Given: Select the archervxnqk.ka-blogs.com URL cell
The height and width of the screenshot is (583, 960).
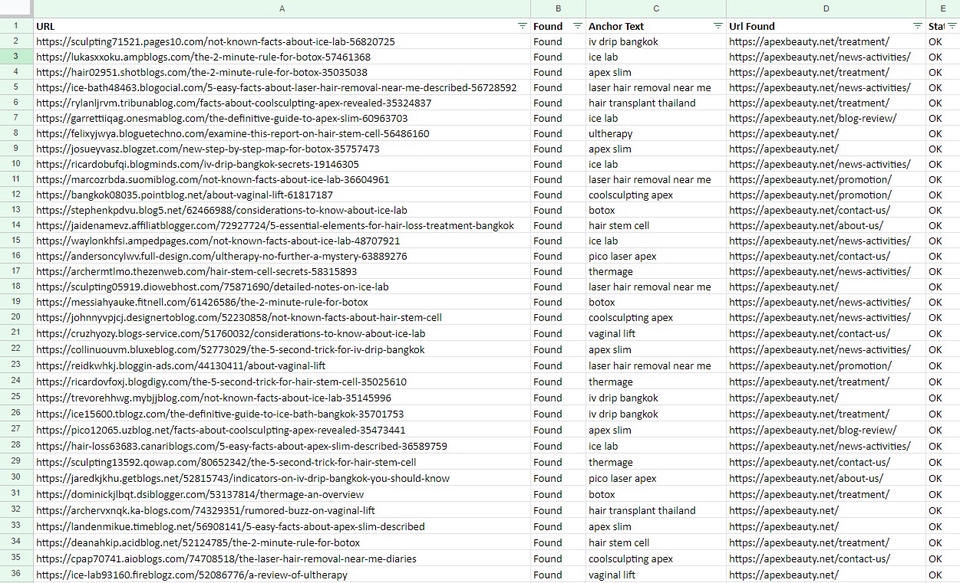Looking at the screenshot, I should (x=282, y=510).
